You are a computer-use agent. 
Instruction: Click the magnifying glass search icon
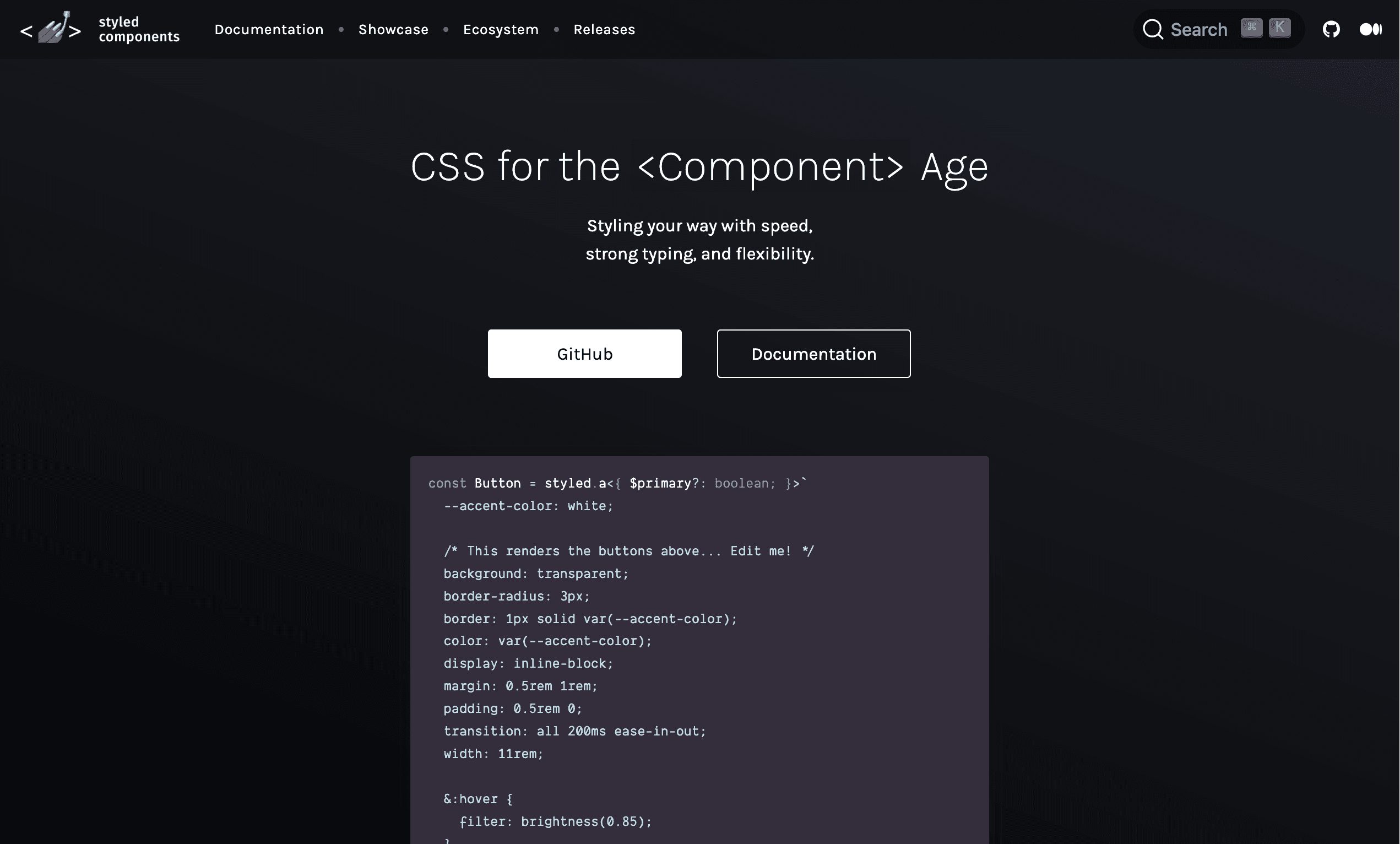(x=1153, y=29)
